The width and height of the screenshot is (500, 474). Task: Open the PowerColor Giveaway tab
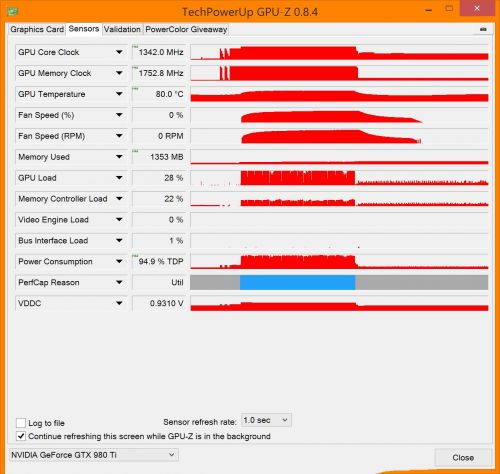[186, 29]
